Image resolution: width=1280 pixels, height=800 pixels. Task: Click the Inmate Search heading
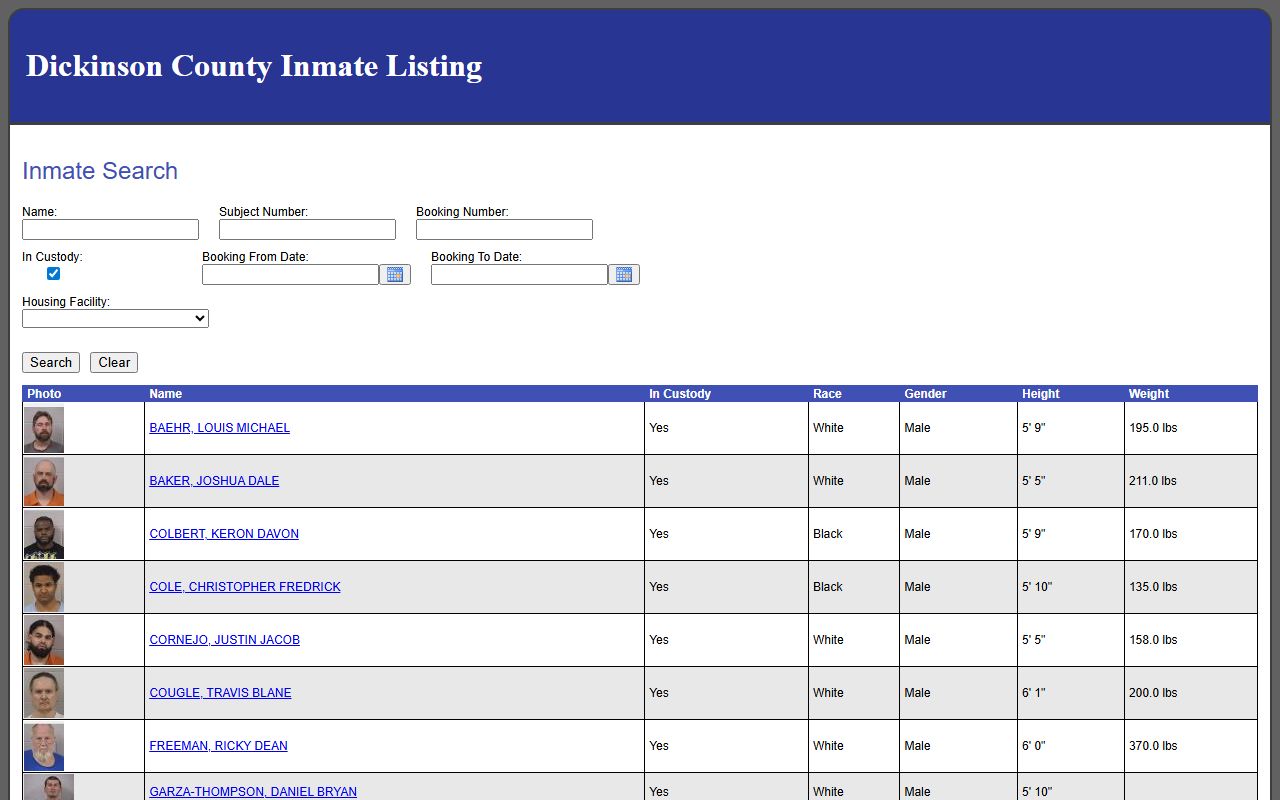[x=100, y=171]
